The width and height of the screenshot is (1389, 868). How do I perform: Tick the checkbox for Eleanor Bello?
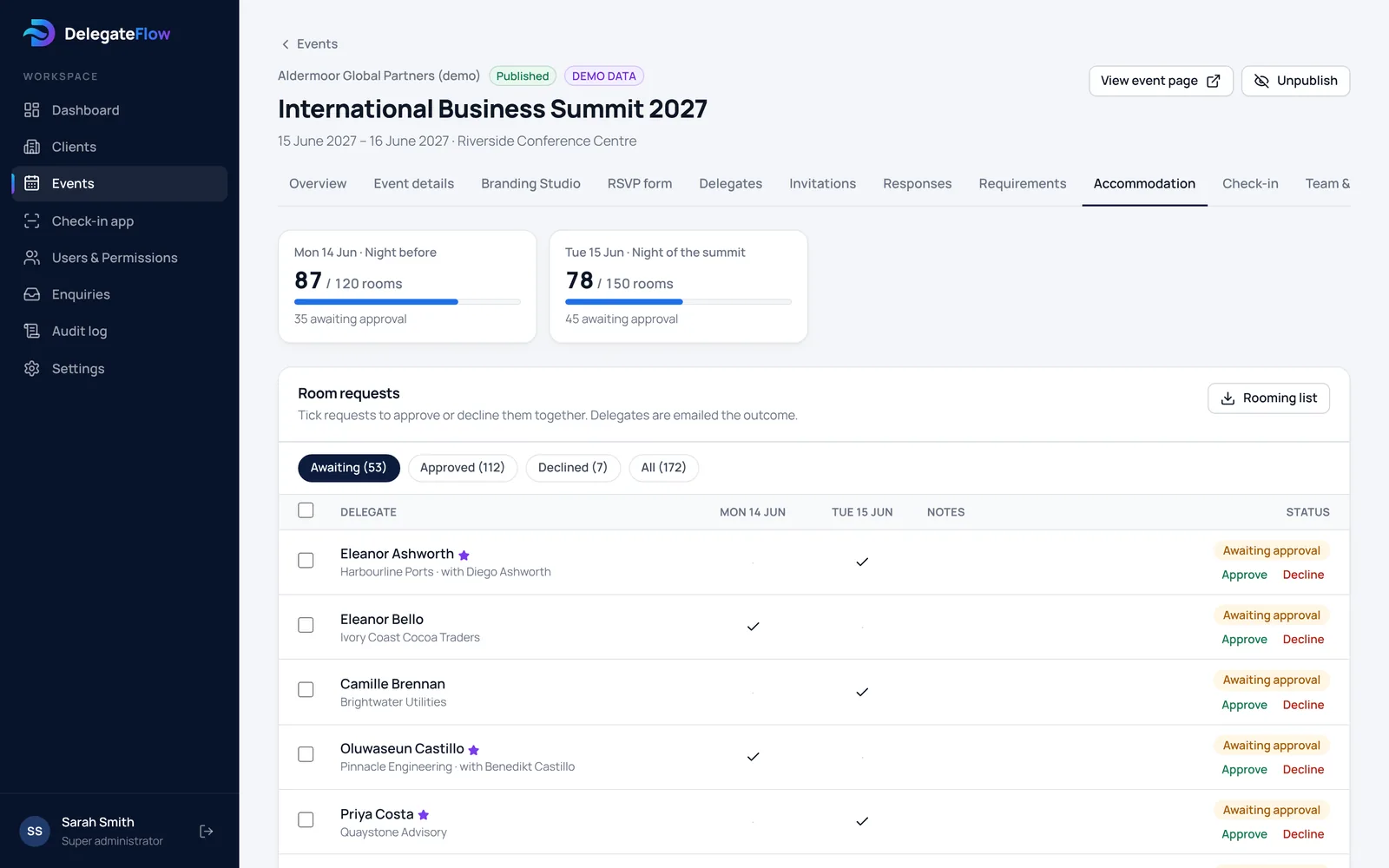306,625
